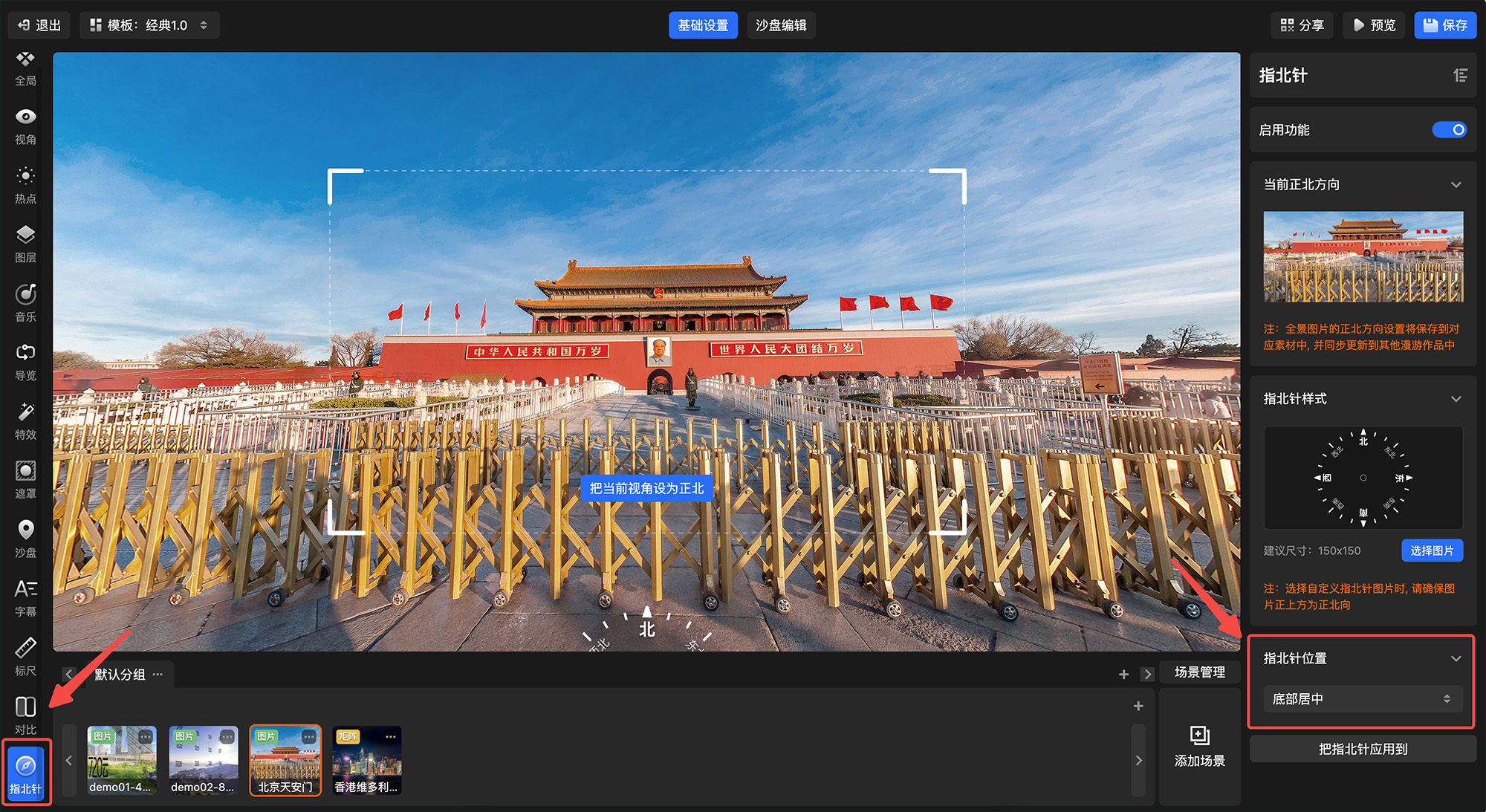Collapse the 指北针样式 section
1486x812 pixels.
click(x=1456, y=399)
